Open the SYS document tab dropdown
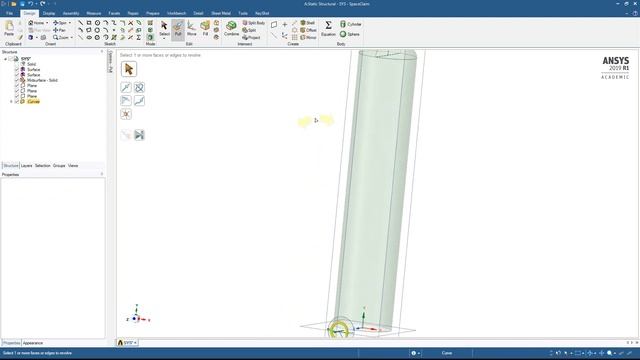The width and height of the screenshot is (640, 360). [x=135, y=343]
